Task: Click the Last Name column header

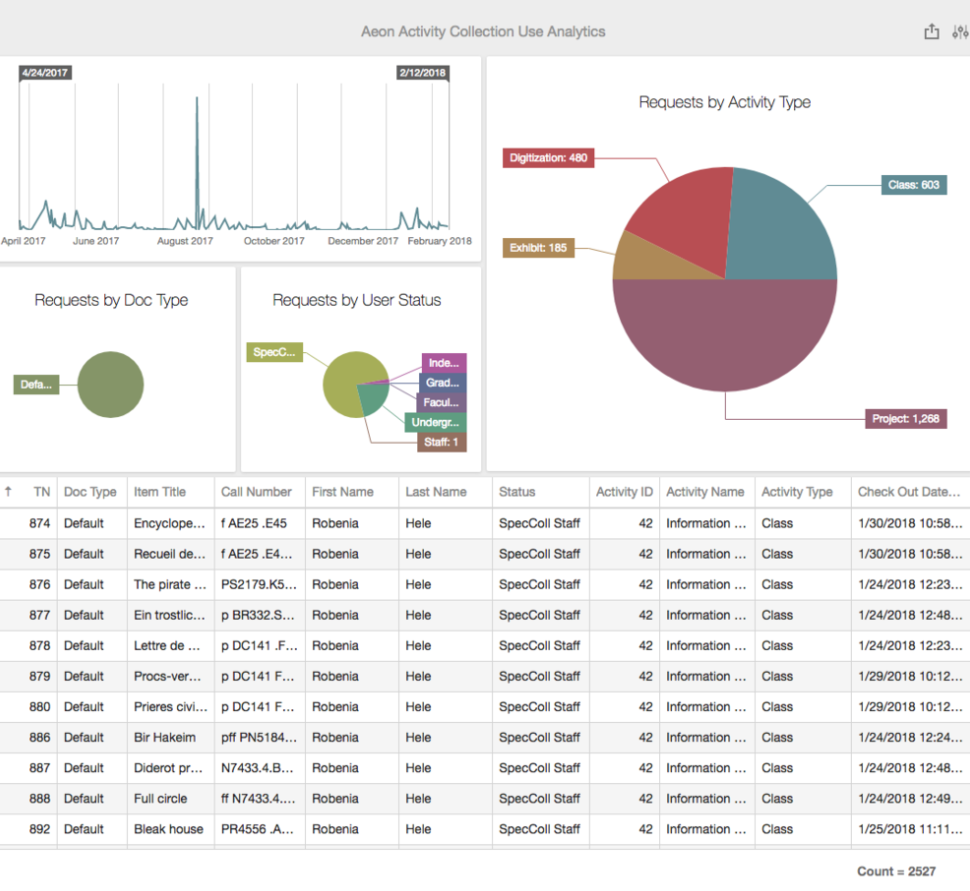Action: pos(436,492)
